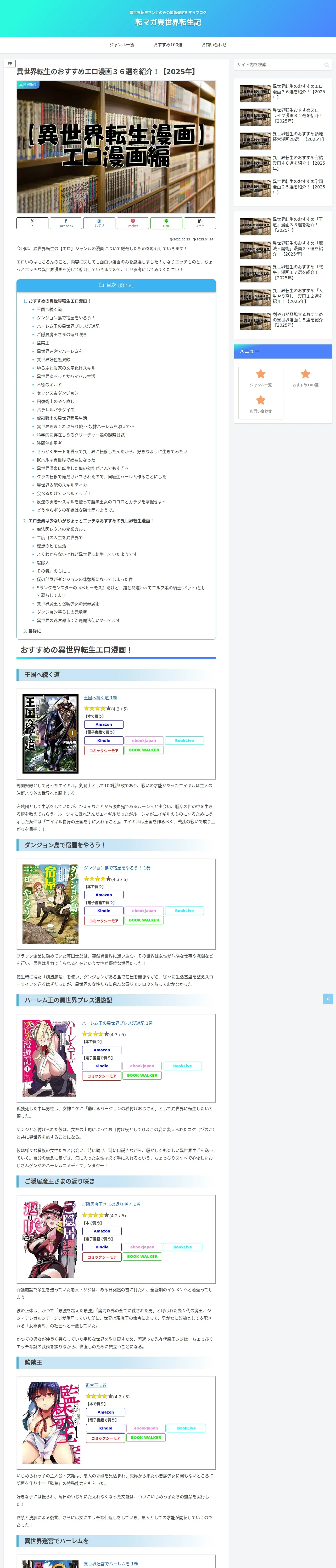Buy ダンジョン島で宿屋をやろう on Amazon
The height and width of the screenshot is (1568, 336).
click(104, 895)
